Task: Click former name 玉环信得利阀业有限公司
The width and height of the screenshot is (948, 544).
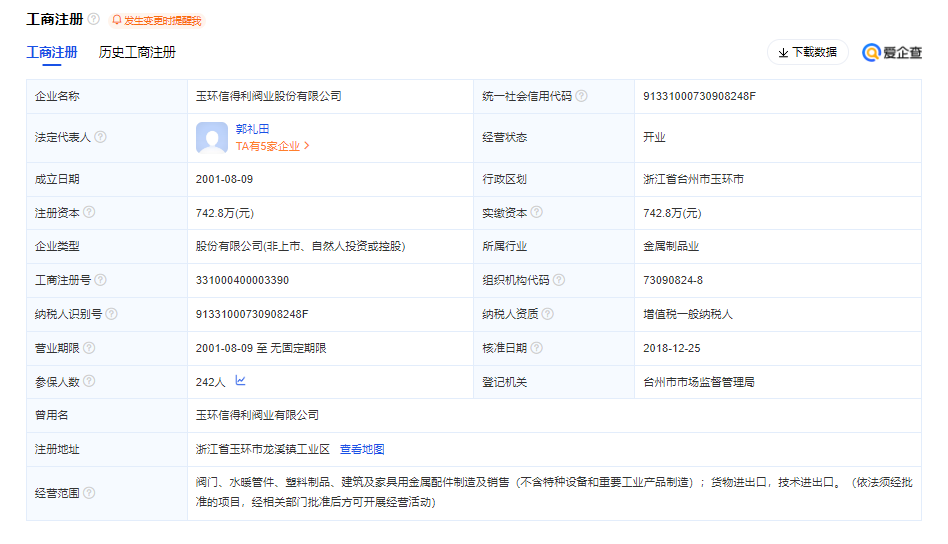Action: click(x=257, y=415)
